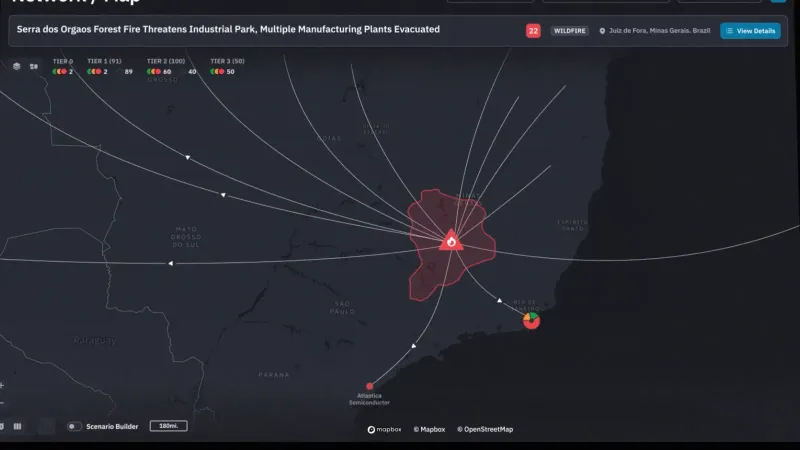Click the Serra dos Orgaos fire event title
800x450 pixels.
(228, 30)
